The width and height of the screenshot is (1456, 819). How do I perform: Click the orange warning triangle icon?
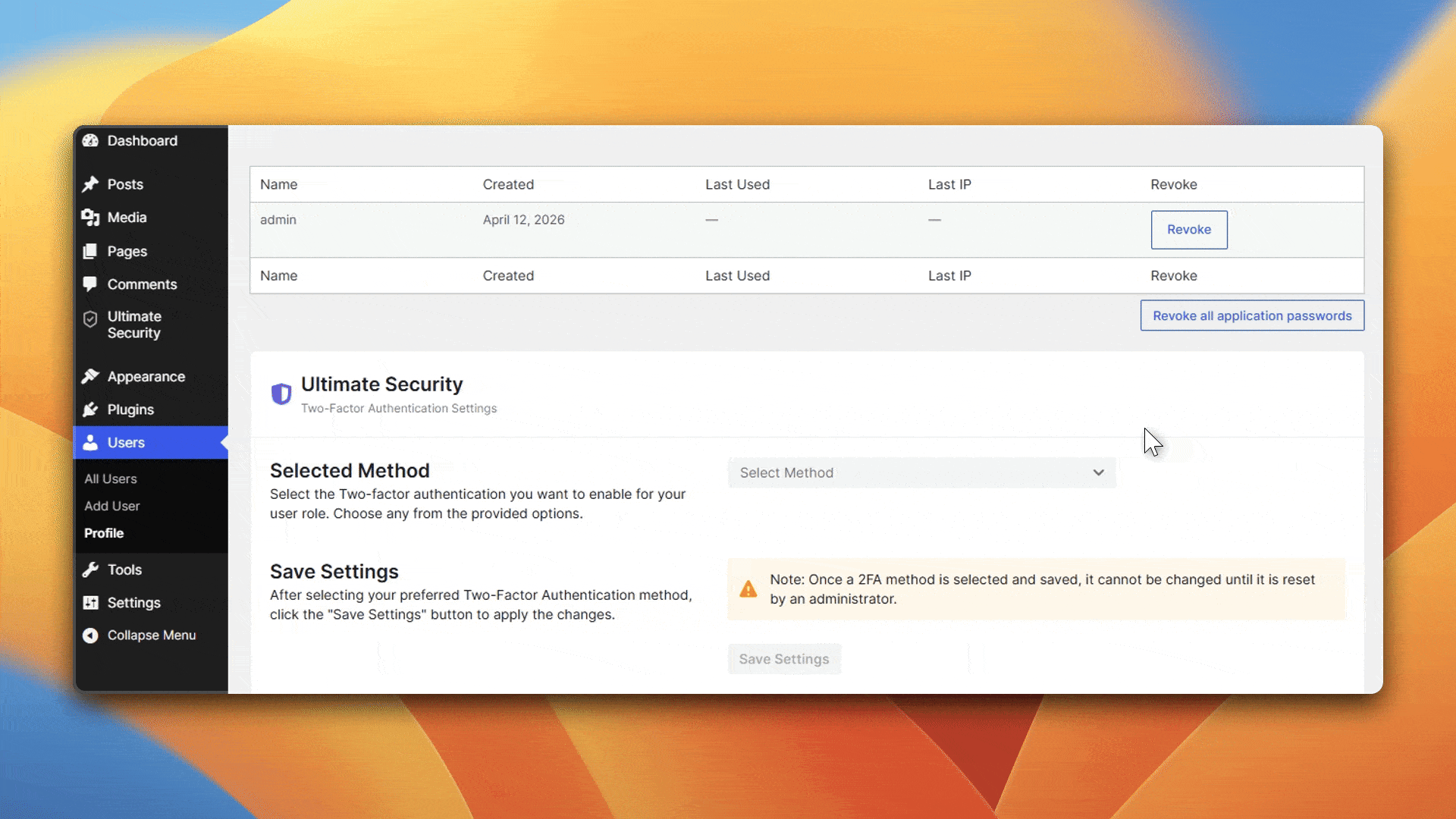pyautogui.click(x=748, y=589)
